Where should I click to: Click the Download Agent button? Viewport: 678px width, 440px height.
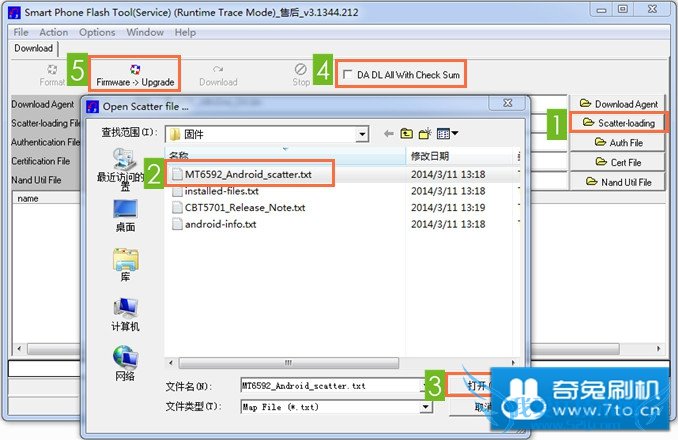click(x=617, y=104)
